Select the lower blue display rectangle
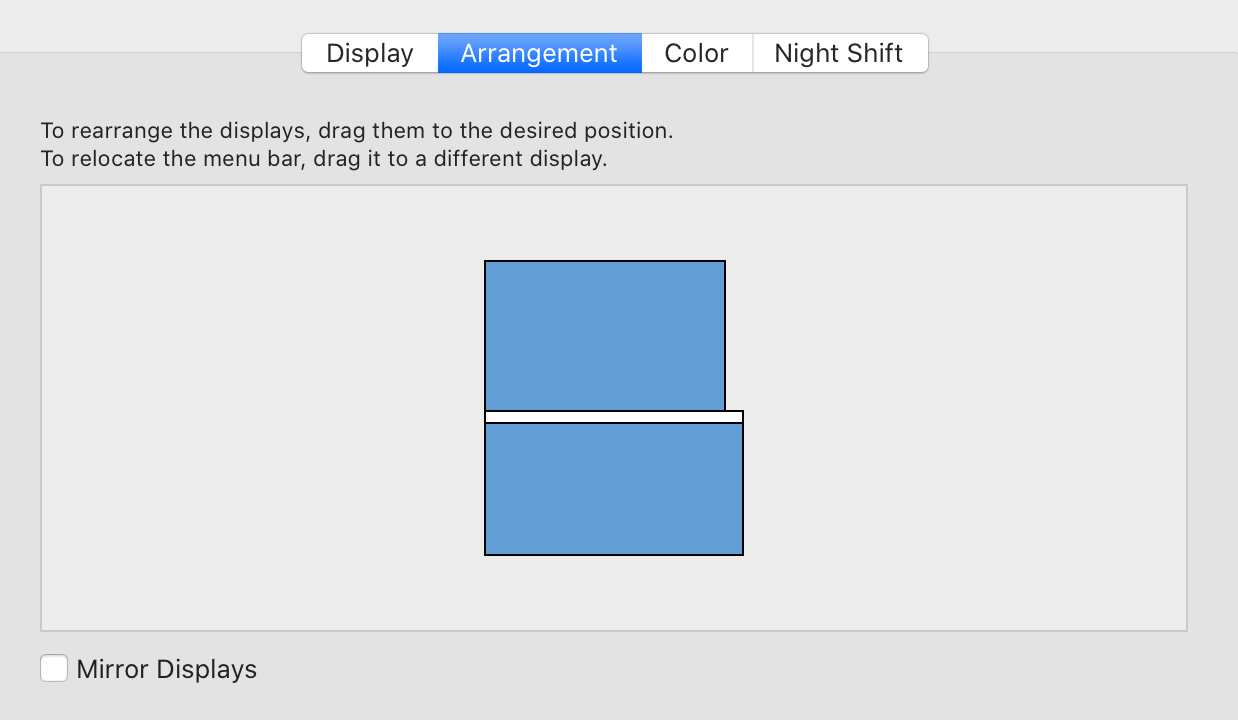The image size is (1238, 720). tap(613, 489)
